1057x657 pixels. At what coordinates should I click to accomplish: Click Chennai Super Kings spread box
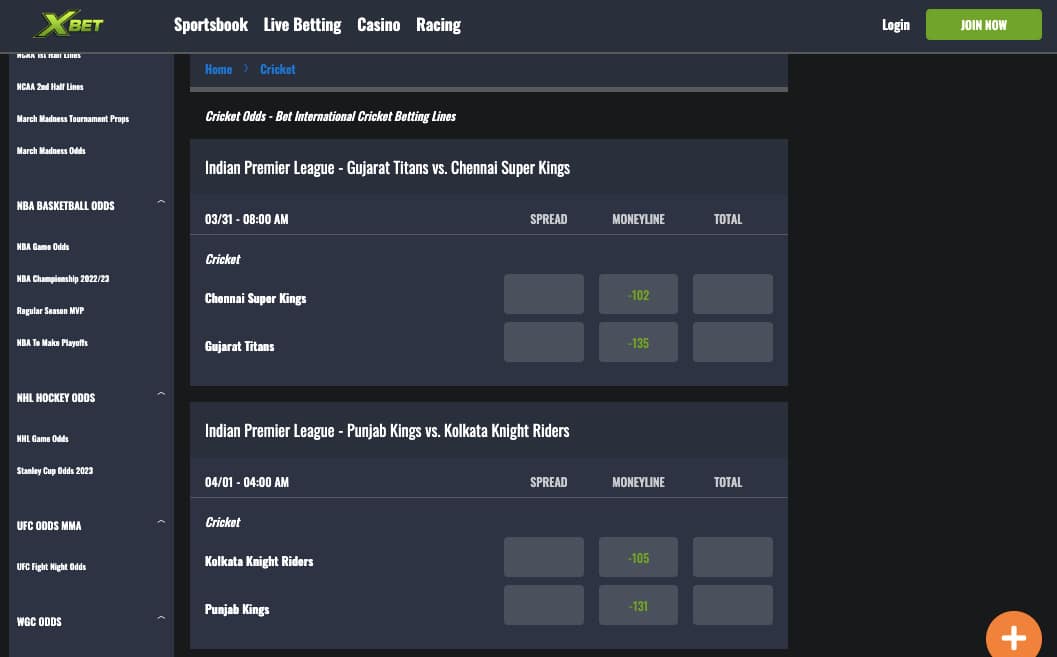[x=544, y=294]
